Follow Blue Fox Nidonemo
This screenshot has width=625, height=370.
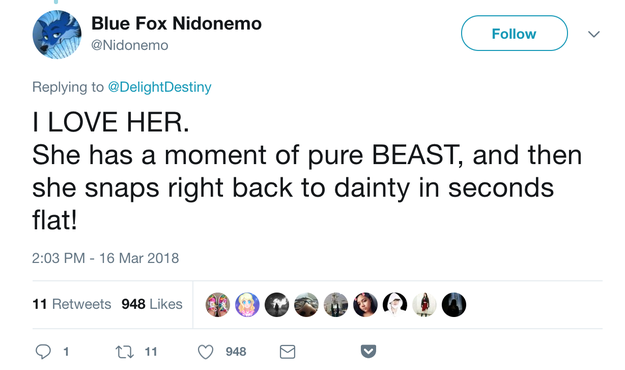pyautogui.click(x=514, y=33)
